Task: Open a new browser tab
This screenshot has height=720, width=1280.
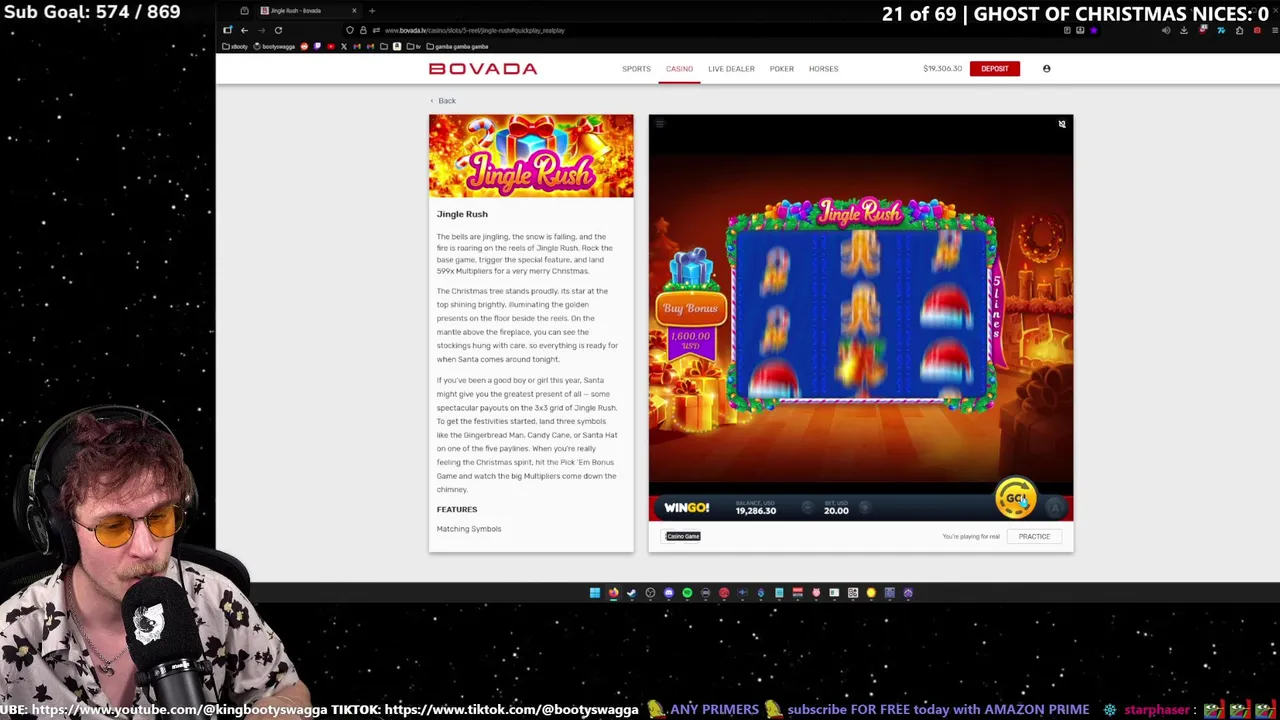Action: point(372,10)
